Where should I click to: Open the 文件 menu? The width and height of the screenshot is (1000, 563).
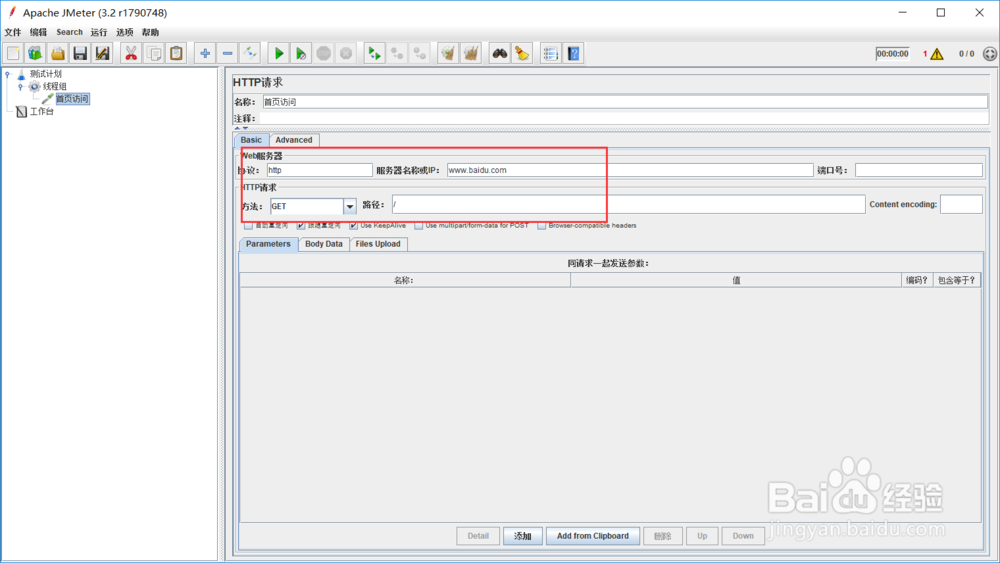coord(13,32)
